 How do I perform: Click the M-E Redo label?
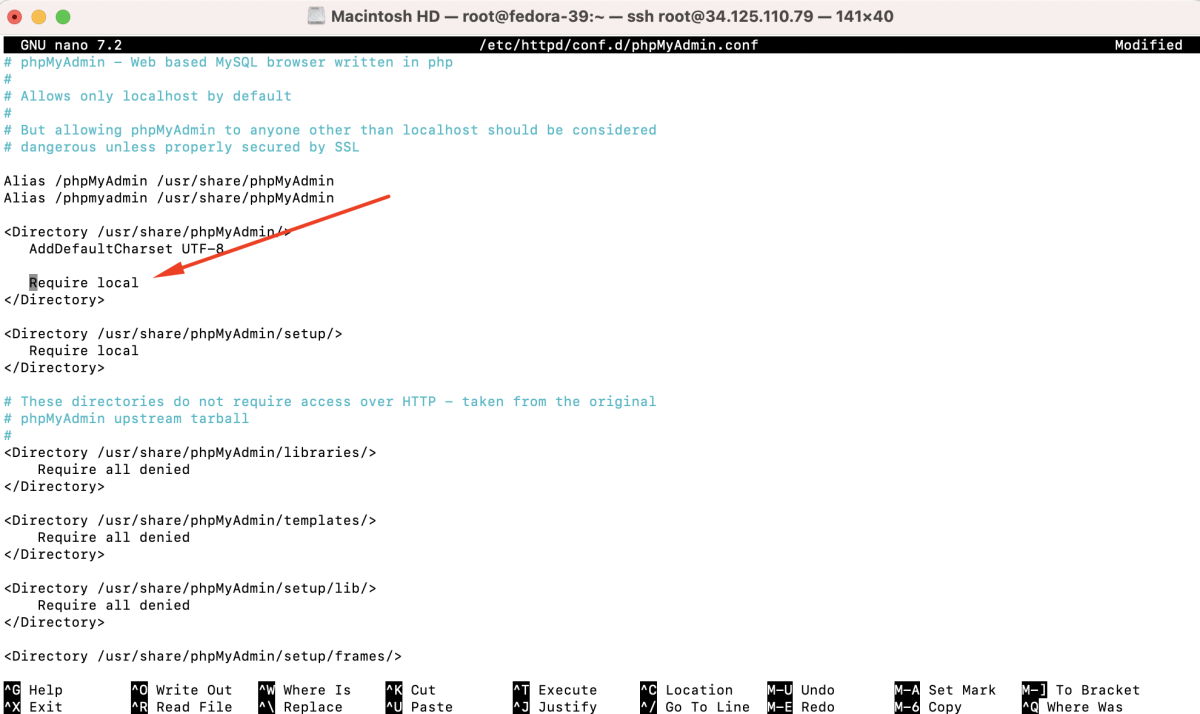click(x=818, y=707)
